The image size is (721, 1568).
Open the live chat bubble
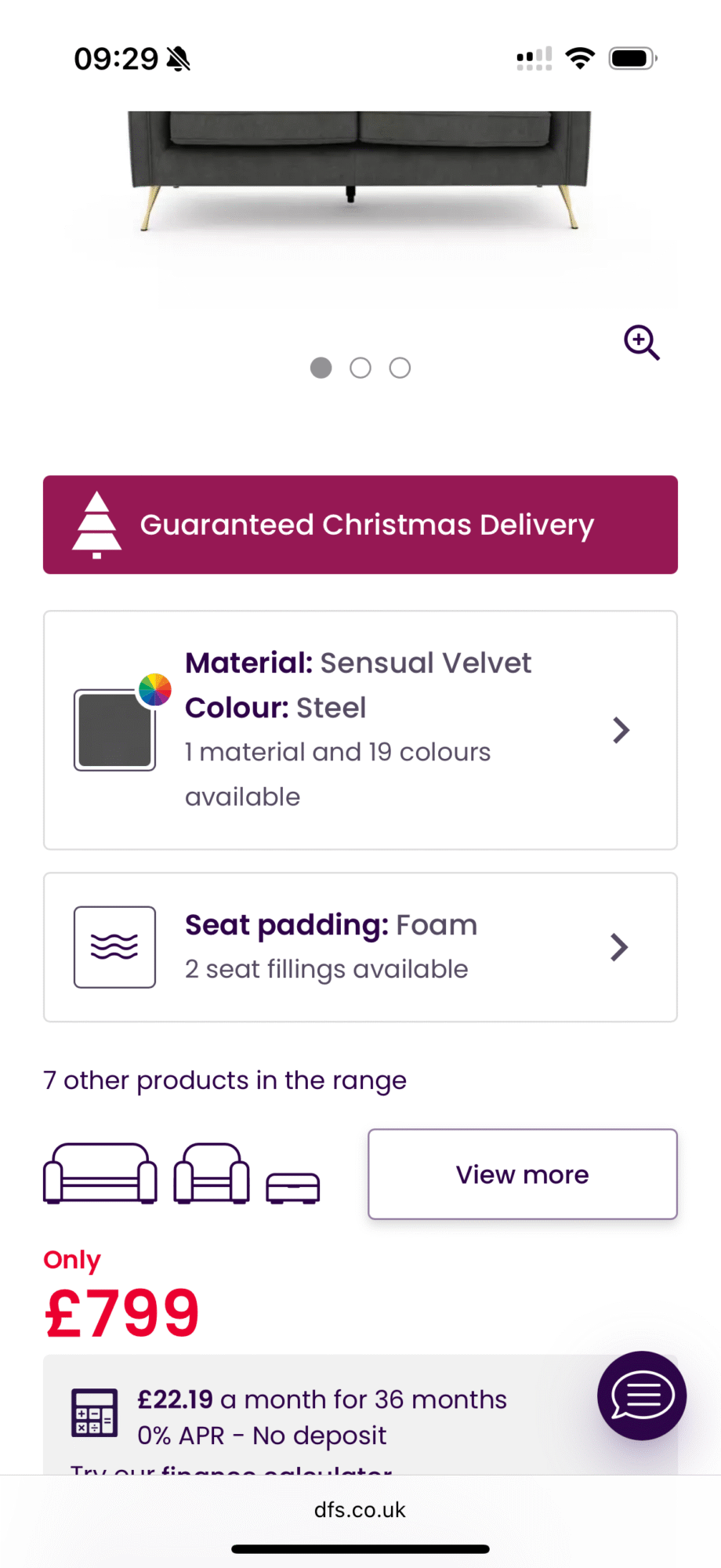pos(642,1396)
